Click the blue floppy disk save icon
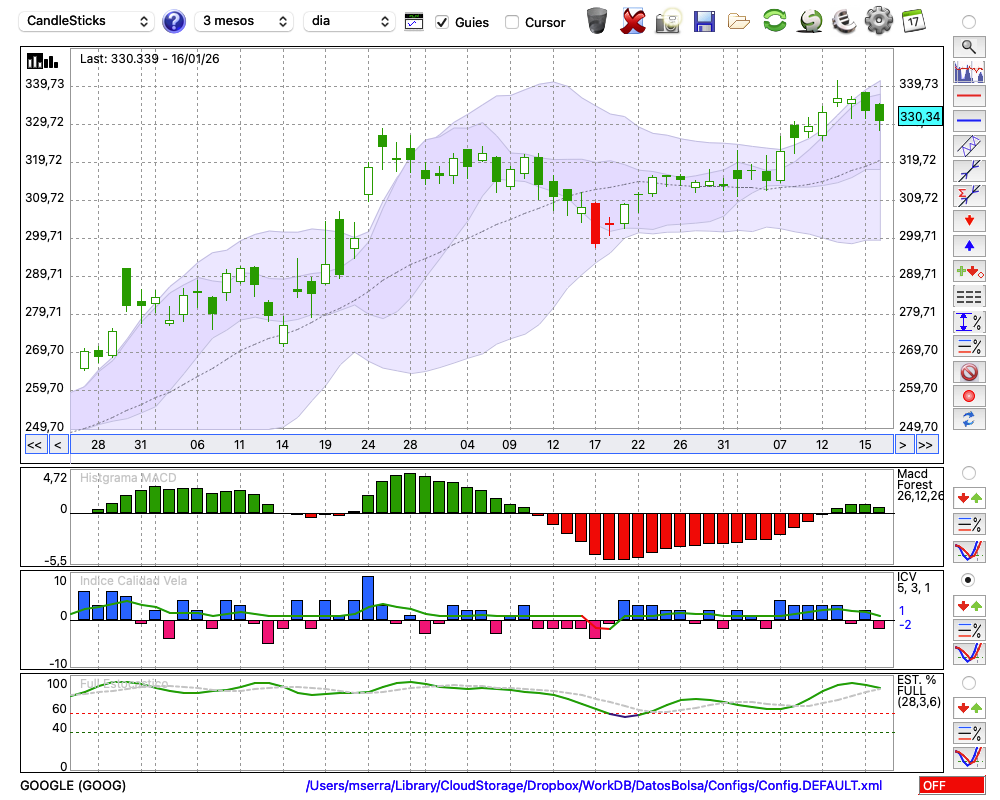1000x800 pixels. tap(704, 20)
